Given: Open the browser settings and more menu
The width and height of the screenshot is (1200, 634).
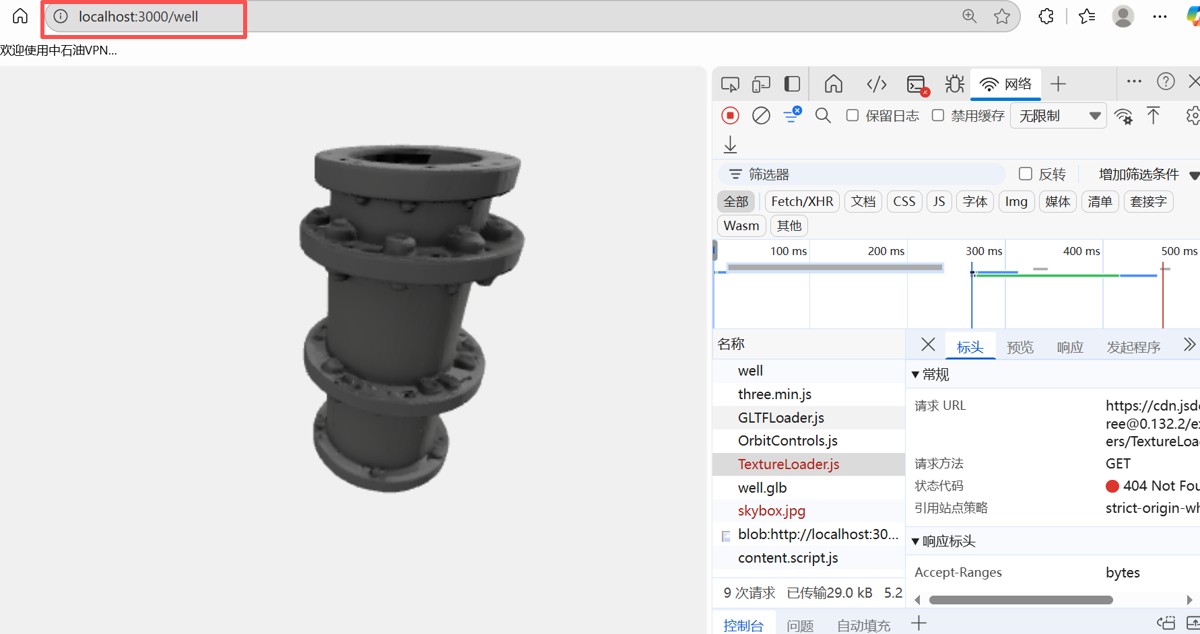Looking at the screenshot, I should coord(1160,16).
